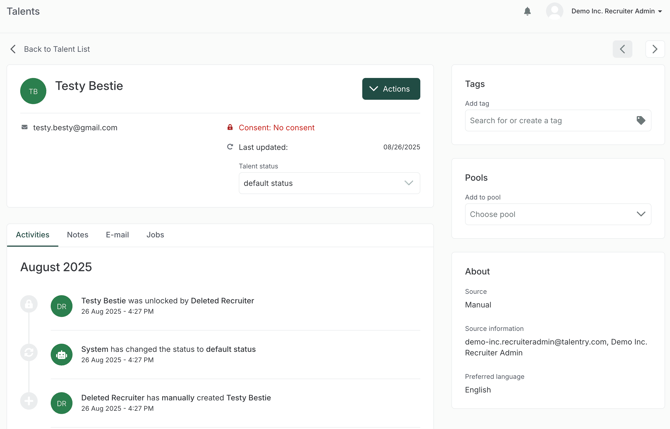Click the testy.besty@gmail.com email address
This screenshot has width=670, height=429.
[75, 128]
